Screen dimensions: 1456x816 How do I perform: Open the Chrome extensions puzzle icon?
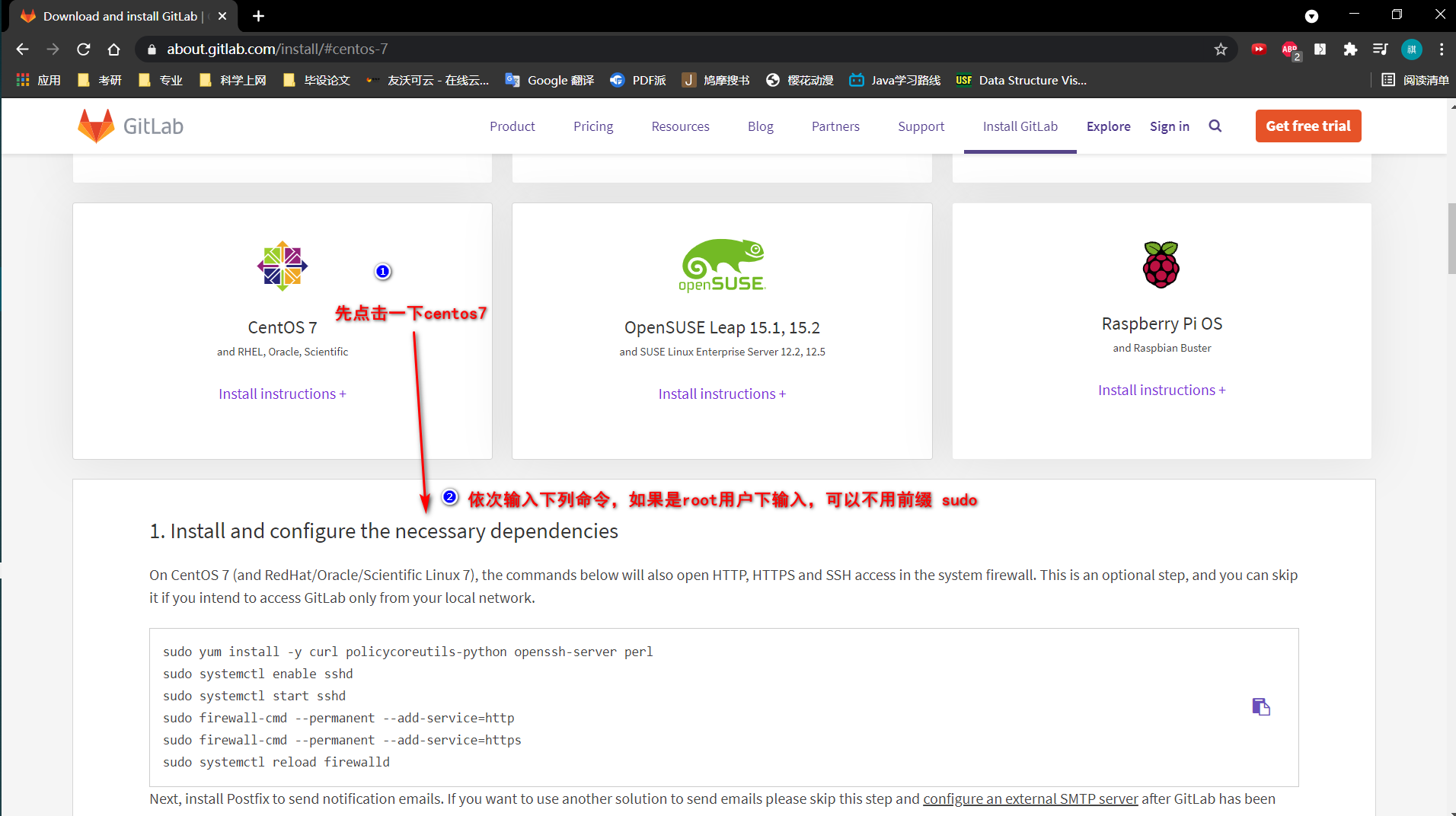(x=1351, y=49)
